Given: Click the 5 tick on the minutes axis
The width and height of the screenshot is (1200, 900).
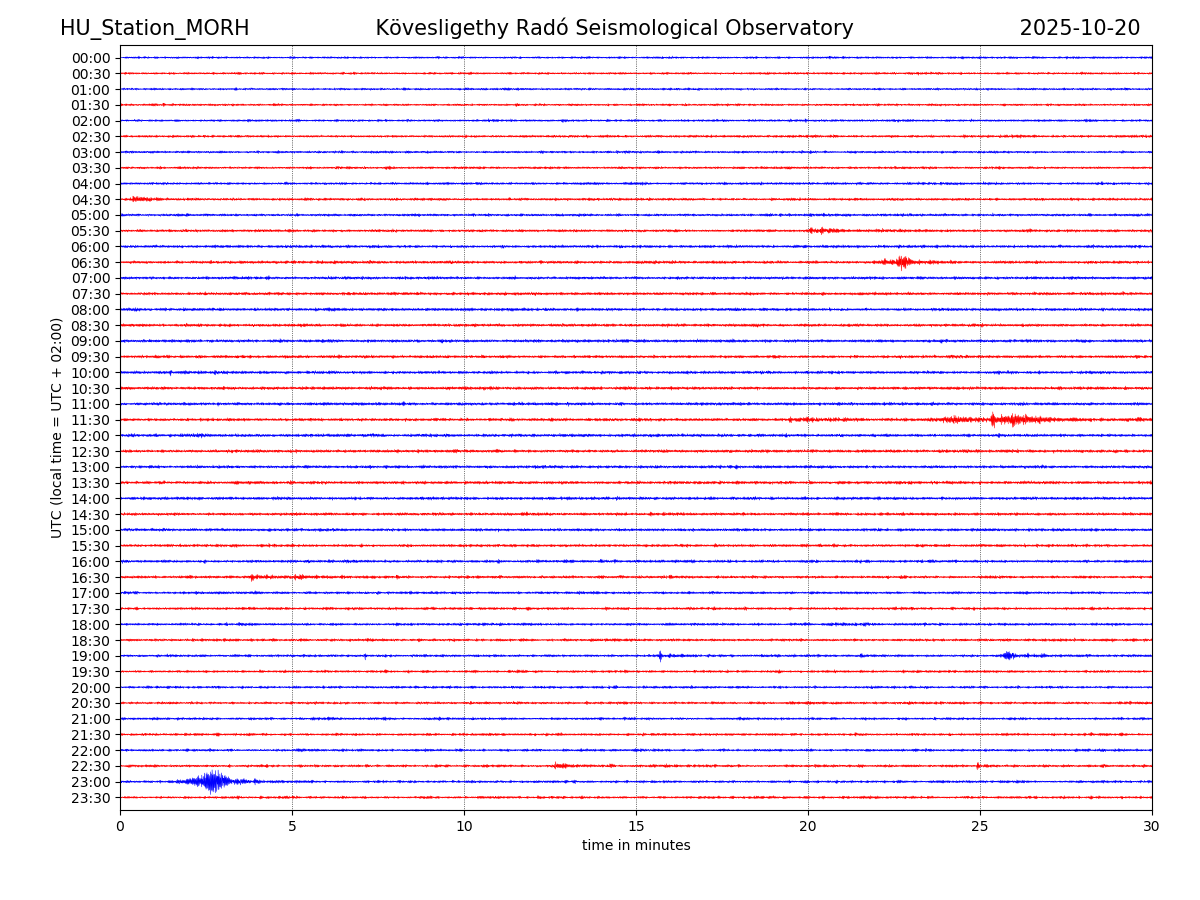Looking at the screenshot, I should pos(292,826).
